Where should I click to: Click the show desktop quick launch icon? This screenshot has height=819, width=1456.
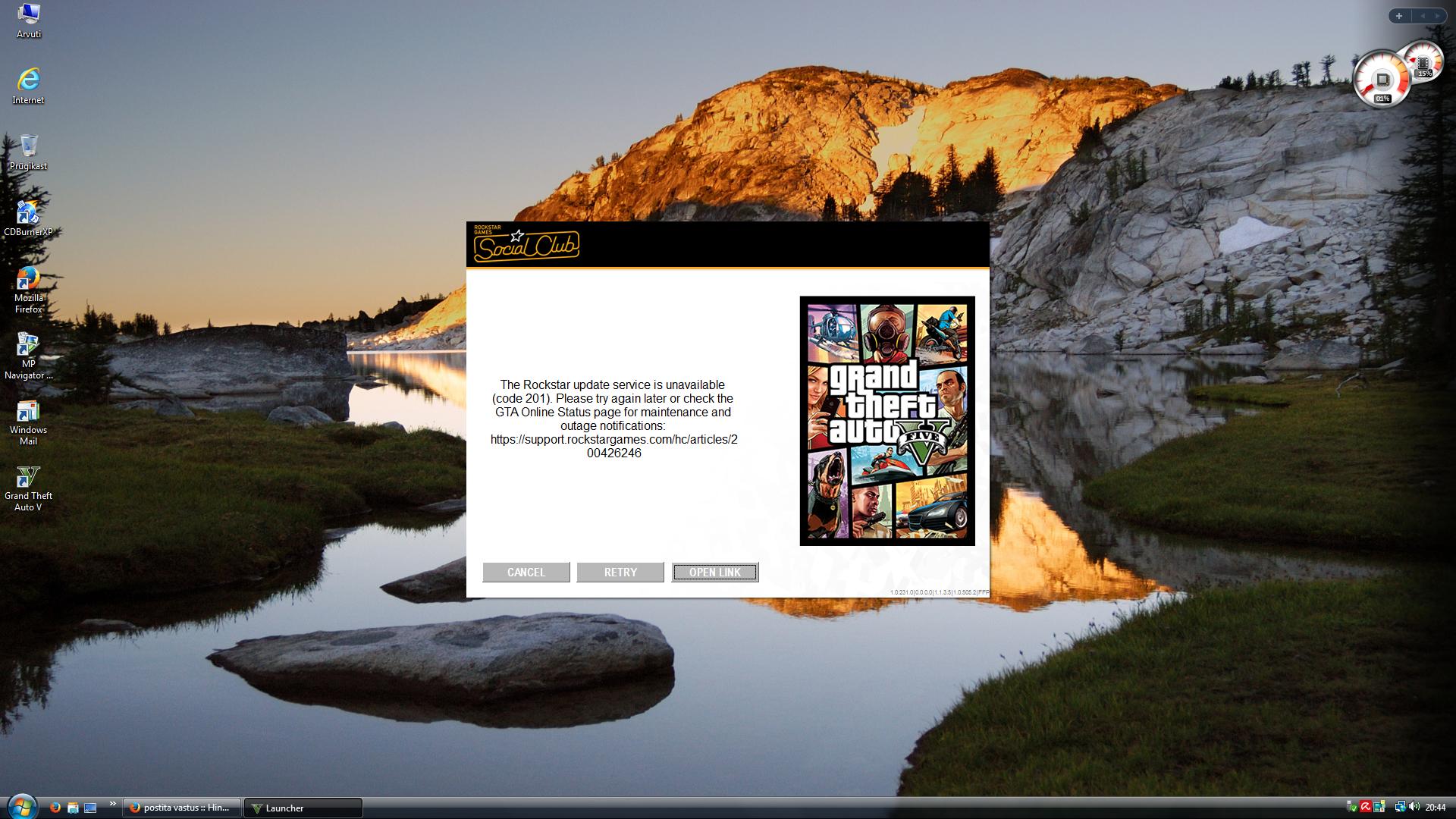click(90, 808)
